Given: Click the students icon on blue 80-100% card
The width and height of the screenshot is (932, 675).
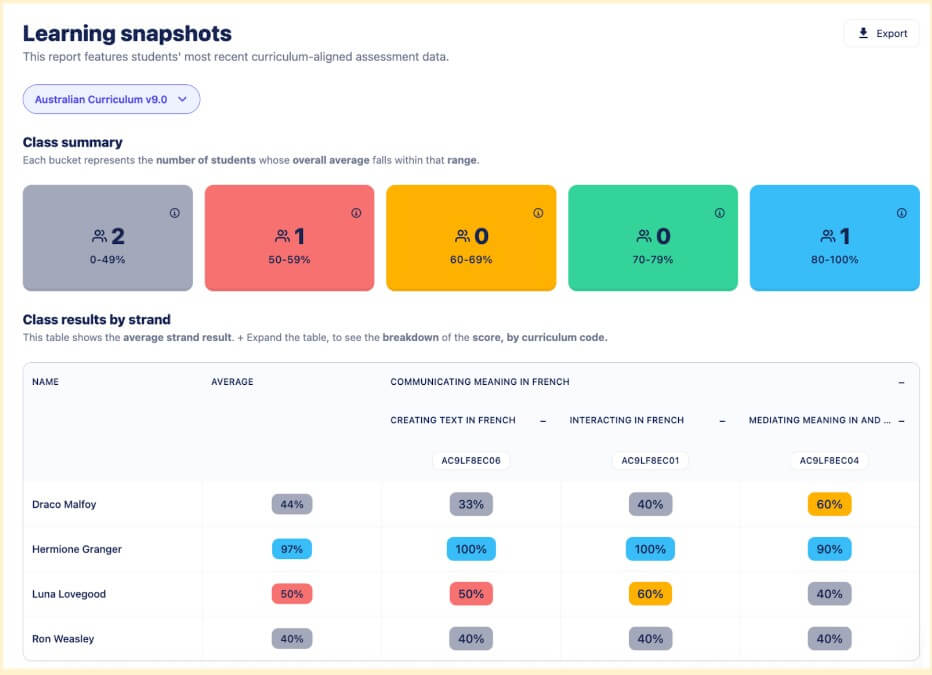Looking at the screenshot, I should pos(827,237).
